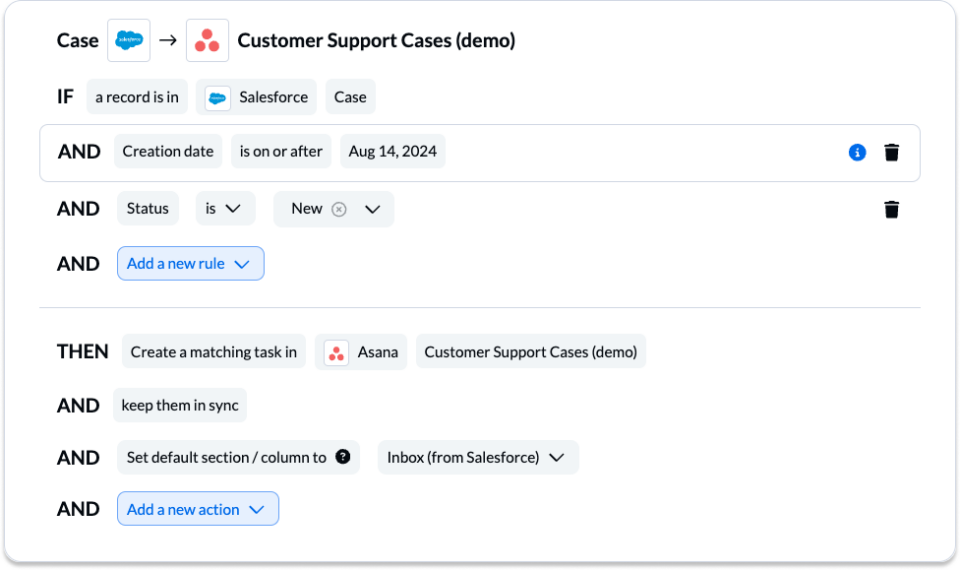Click the 'keep them in sync' chip
This screenshot has height=570, width=960.
tap(180, 405)
